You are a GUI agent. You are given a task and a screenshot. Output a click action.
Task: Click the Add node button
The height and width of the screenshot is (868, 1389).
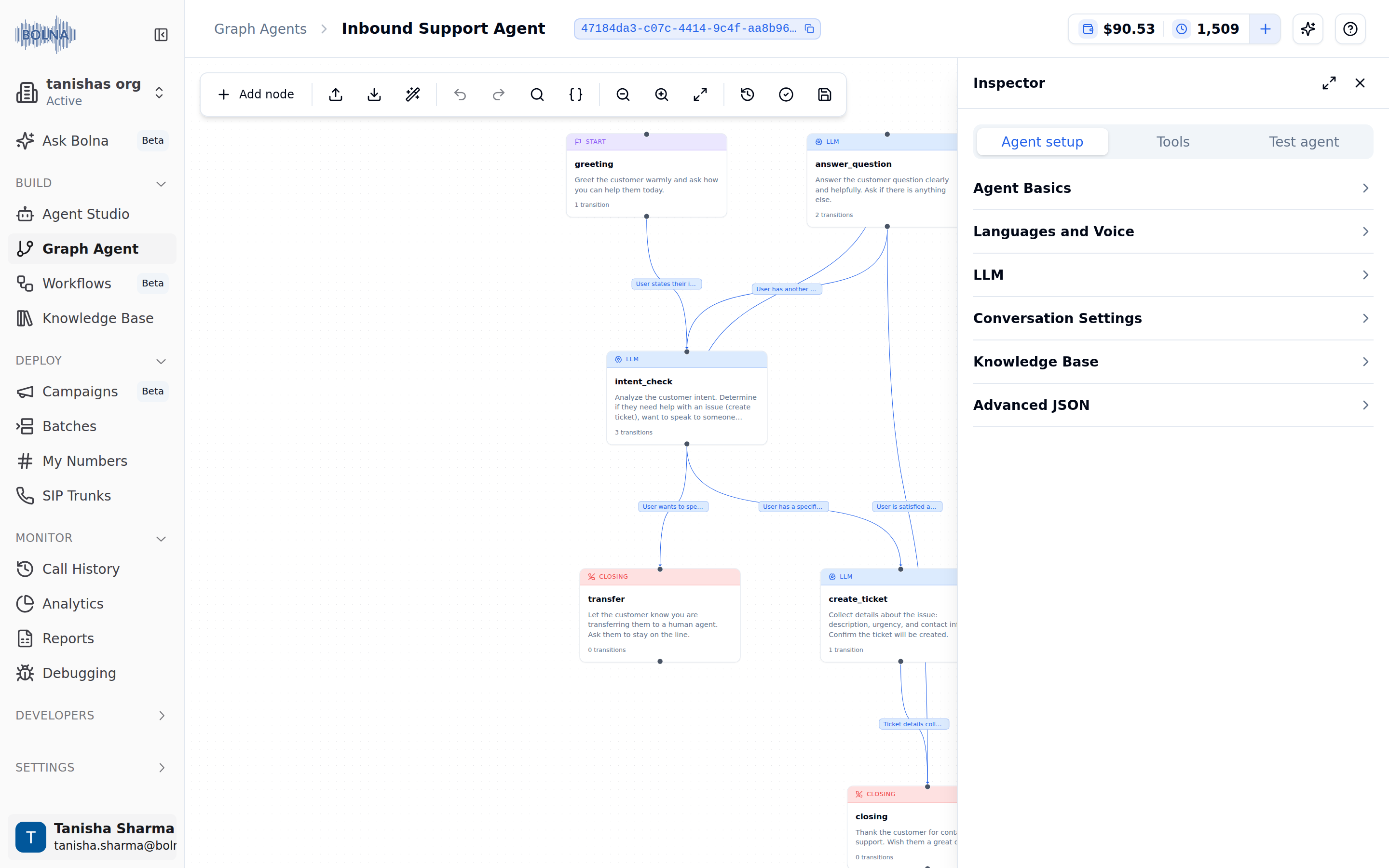pyautogui.click(x=256, y=94)
